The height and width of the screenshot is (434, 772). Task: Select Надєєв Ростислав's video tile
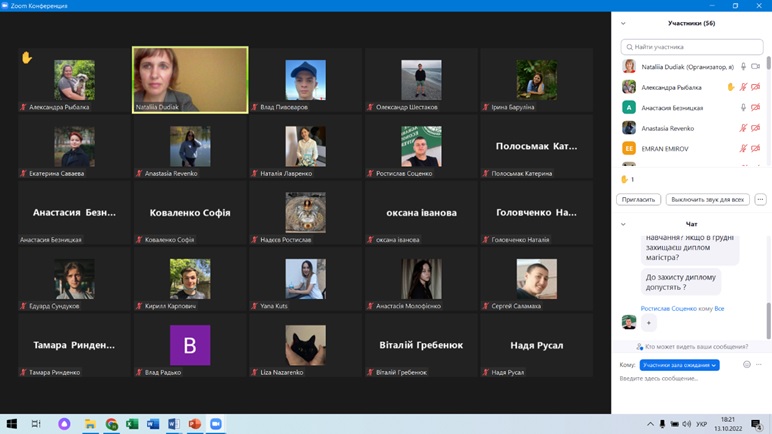point(305,213)
